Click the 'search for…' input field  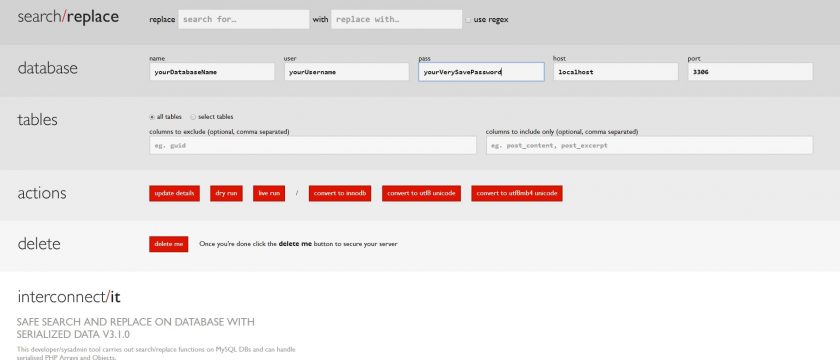243,19
